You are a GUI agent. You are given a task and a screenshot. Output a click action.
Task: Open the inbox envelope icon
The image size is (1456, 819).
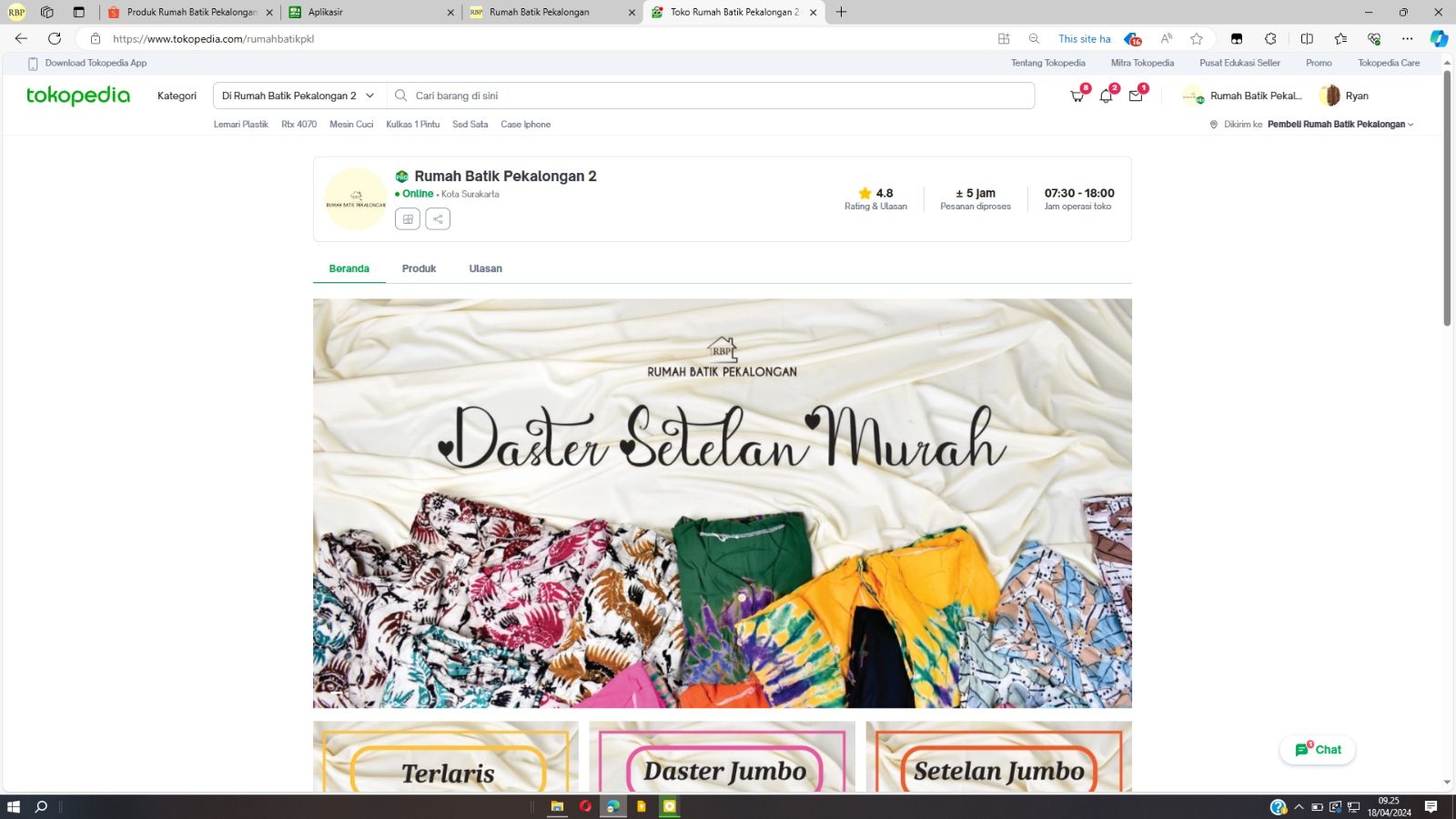[1136, 96]
